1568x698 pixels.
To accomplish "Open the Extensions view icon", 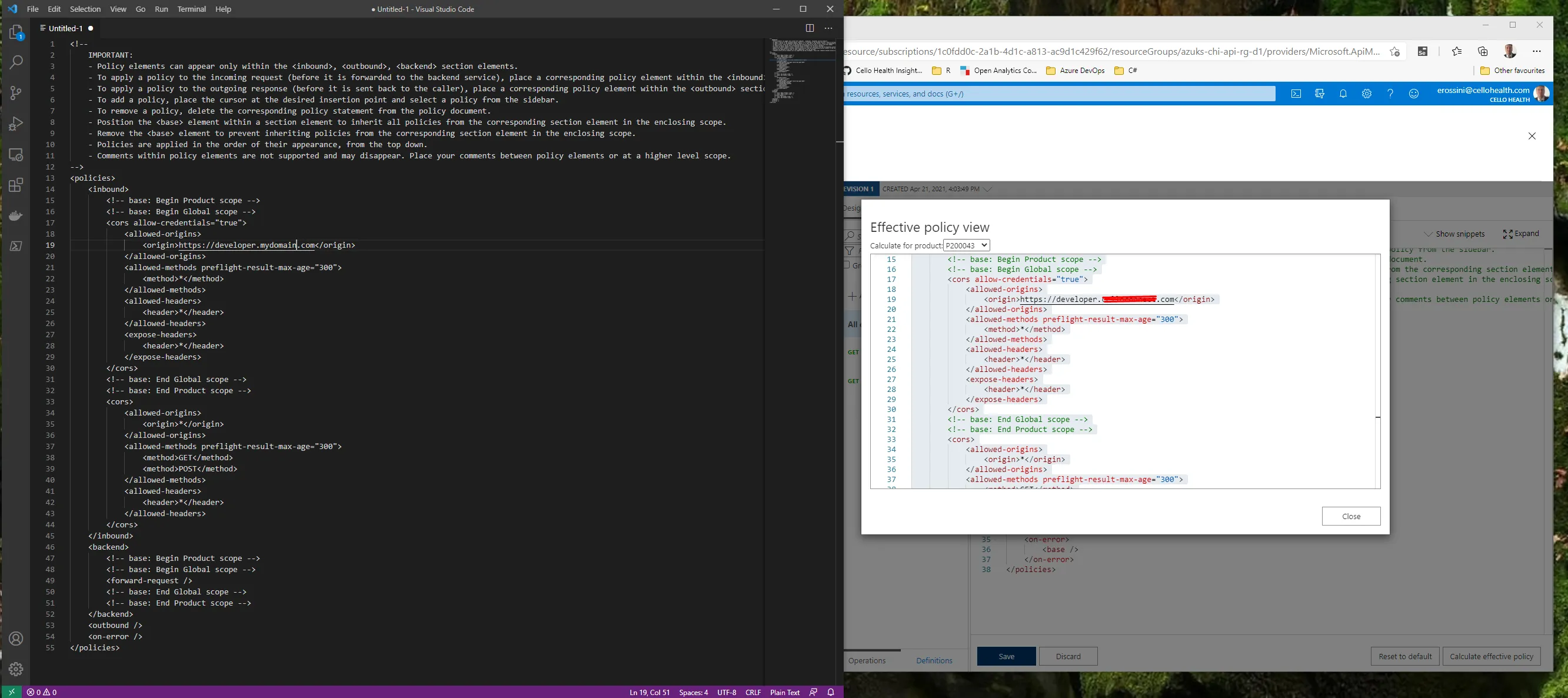I will pos(16,185).
